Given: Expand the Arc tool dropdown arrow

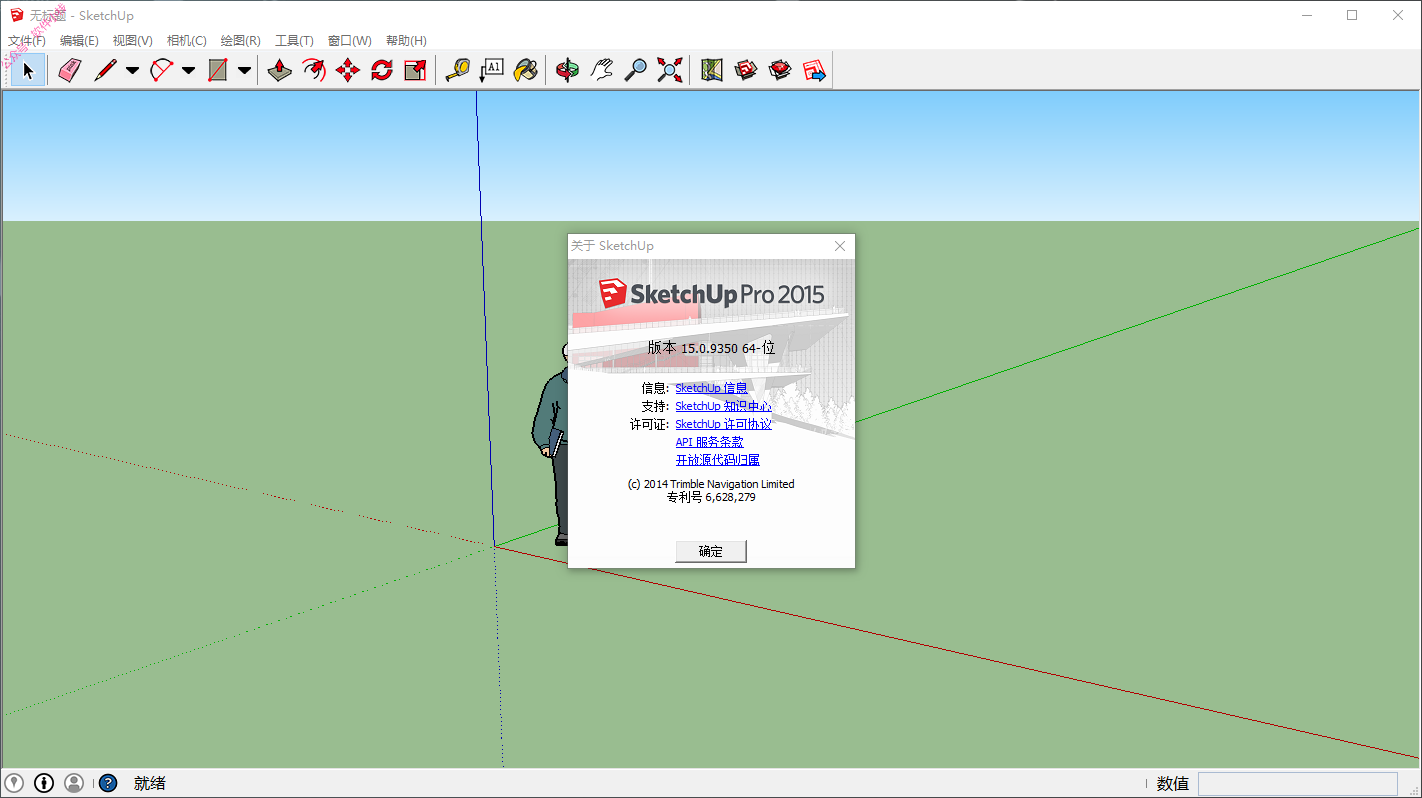Looking at the screenshot, I should point(188,70).
